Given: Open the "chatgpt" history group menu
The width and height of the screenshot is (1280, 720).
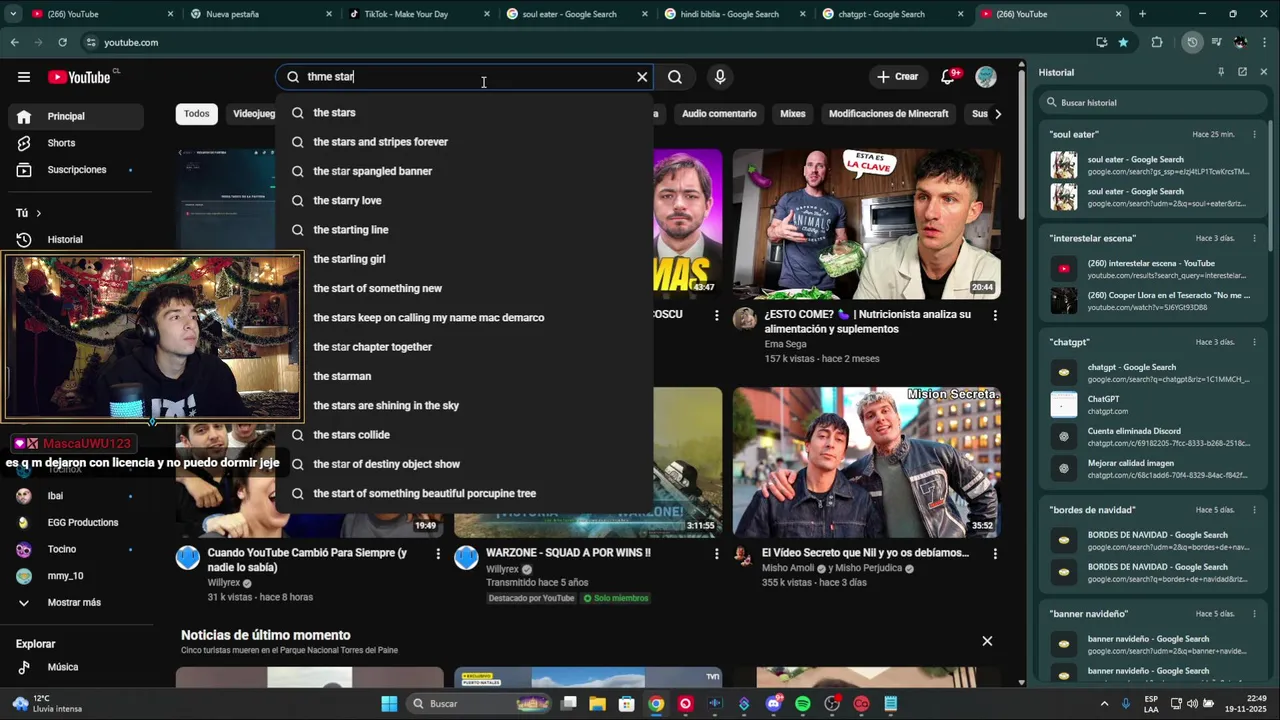Looking at the screenshot, I should coord(1255,342).
